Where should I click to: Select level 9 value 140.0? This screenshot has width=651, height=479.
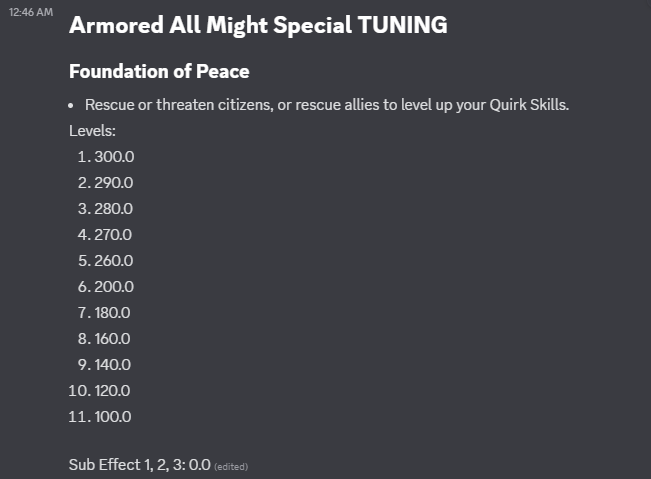(x=113, y=365)
